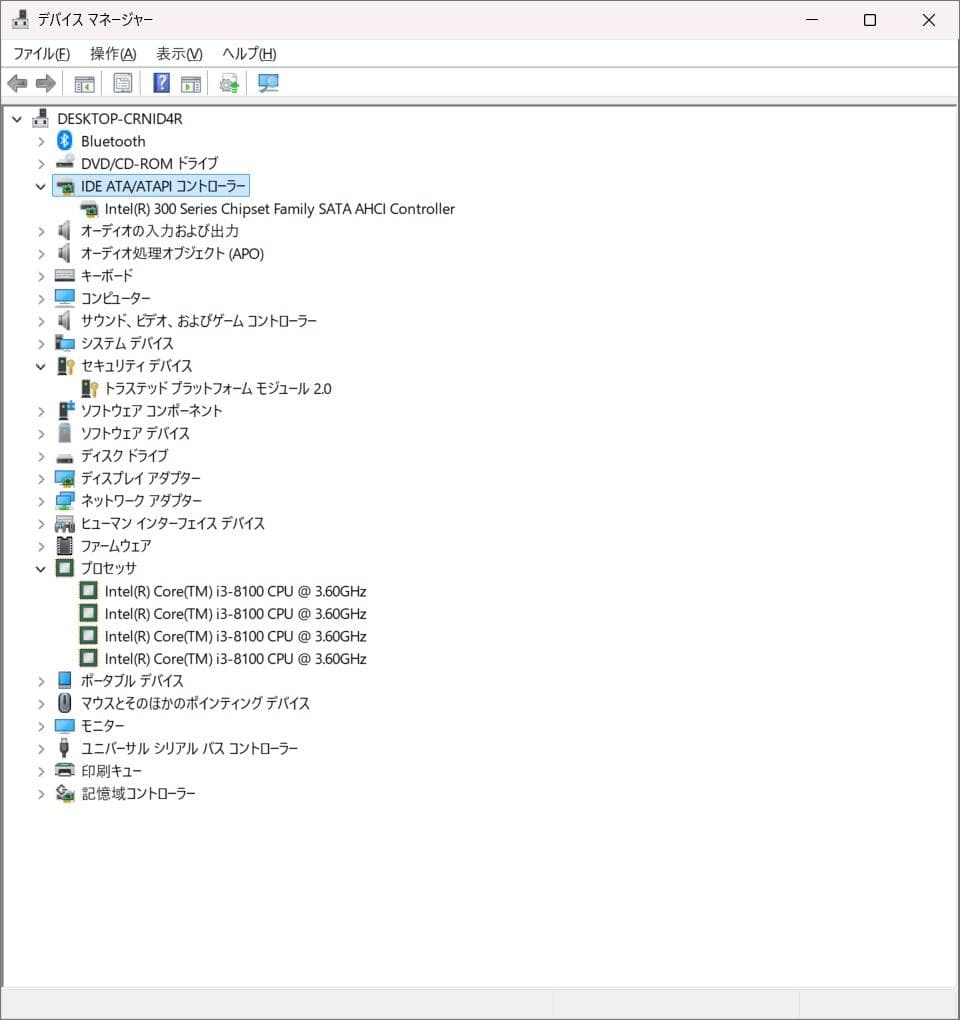
Task: Expand the ディスプレイ アダプター category
Action: coord(41,478)
